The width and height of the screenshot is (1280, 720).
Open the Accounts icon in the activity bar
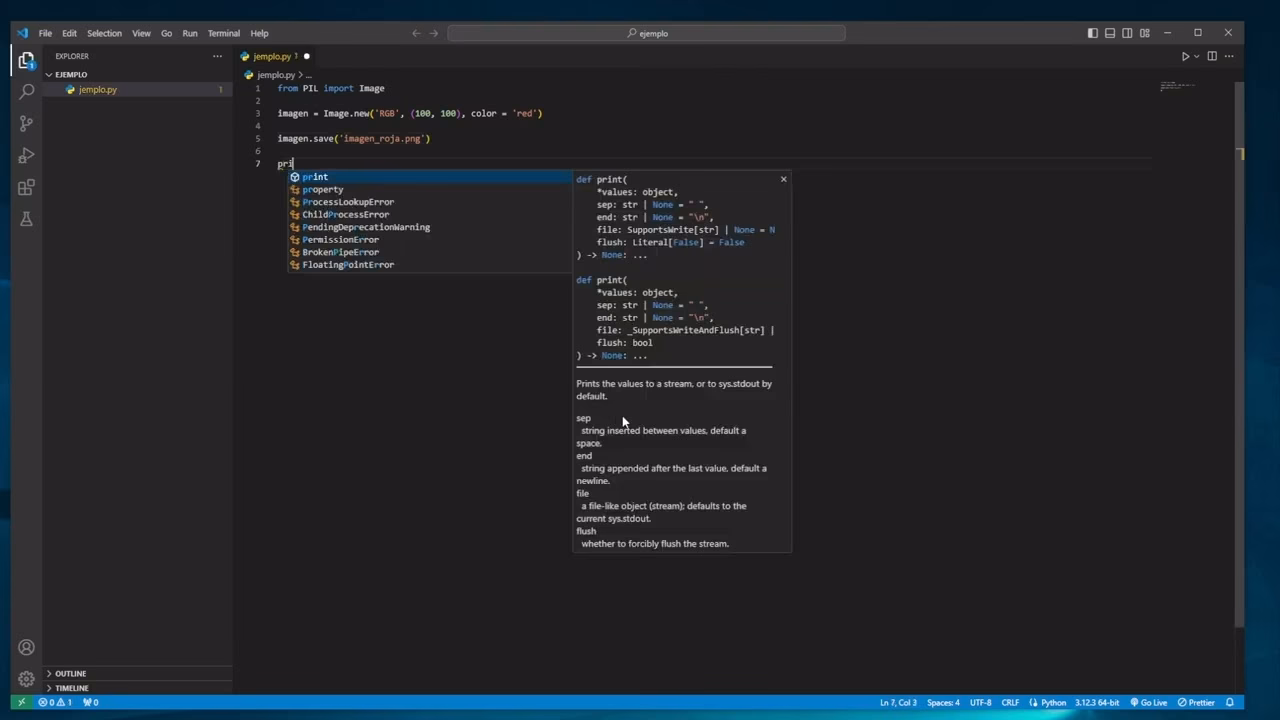[x=26, y=647]
